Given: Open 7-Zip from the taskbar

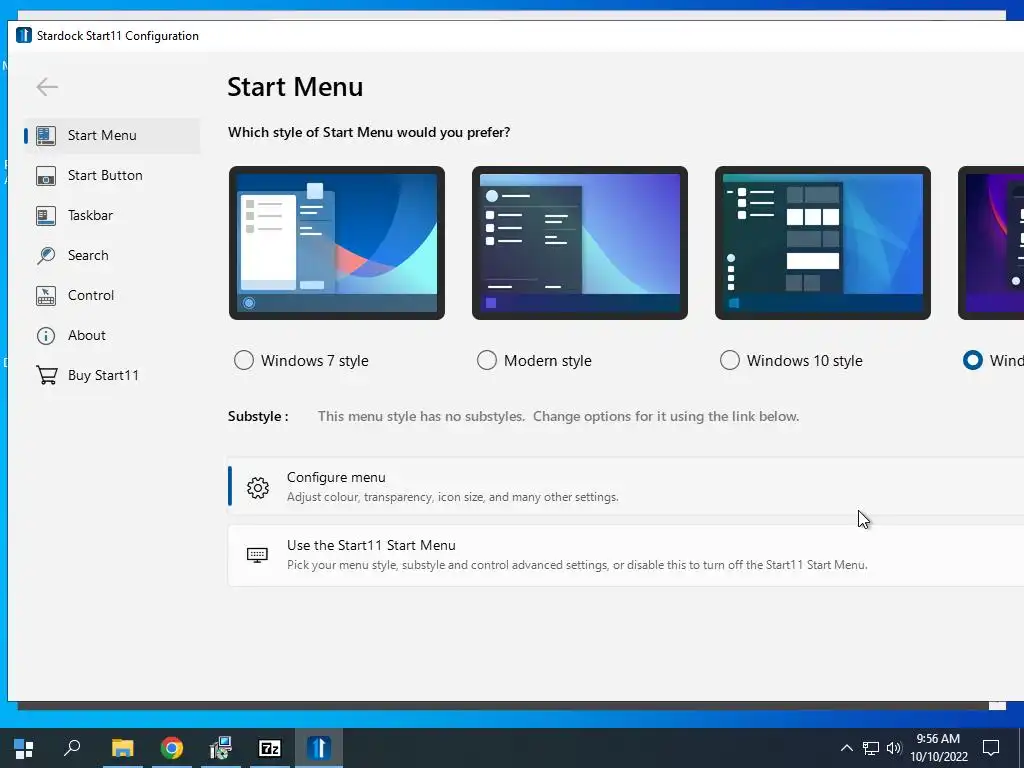Looking at the screenshot, I should click(270, 748).
